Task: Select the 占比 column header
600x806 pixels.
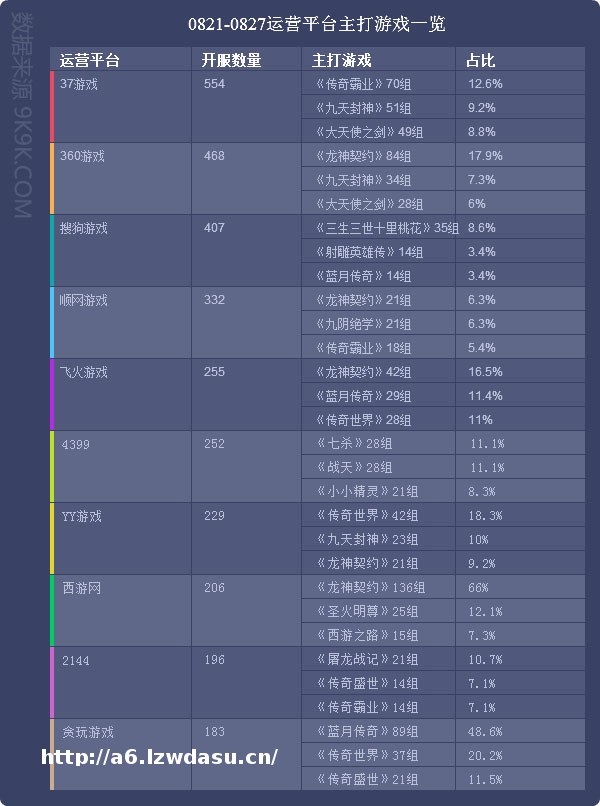Action: (x=480, y=60)
